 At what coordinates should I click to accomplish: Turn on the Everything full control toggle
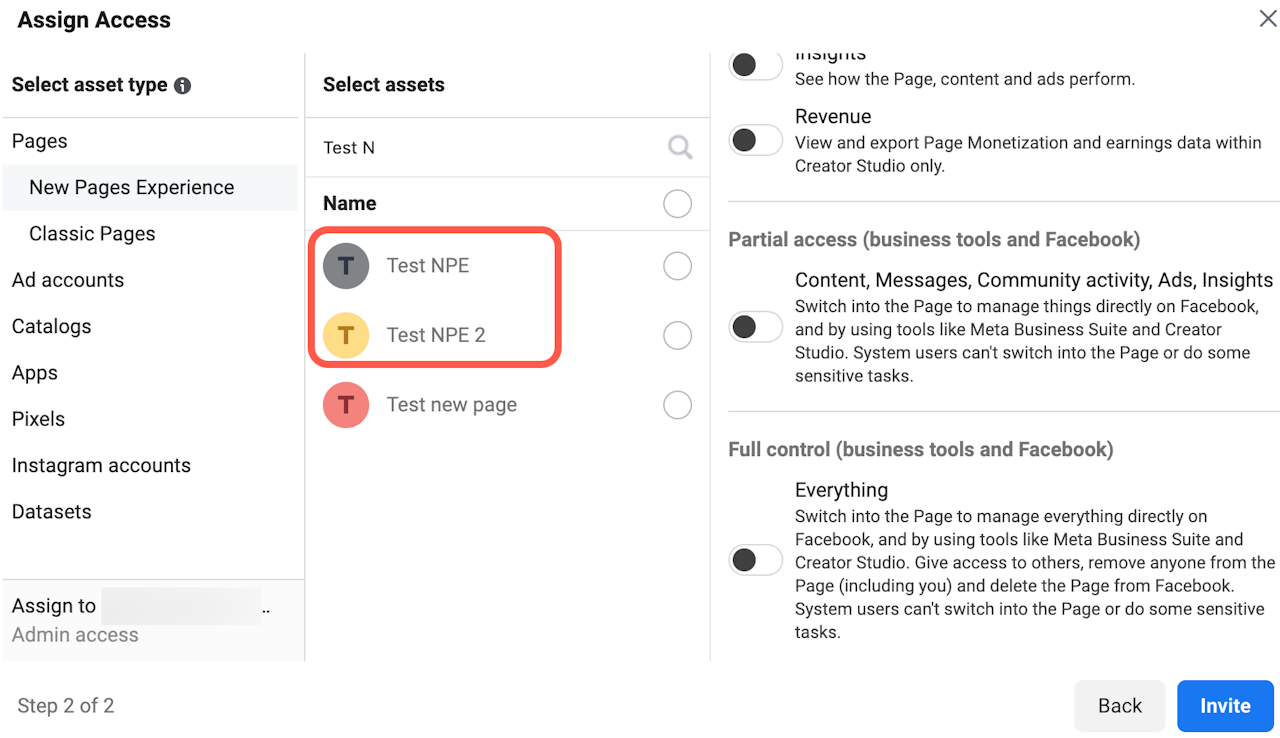tap(755, 560)
